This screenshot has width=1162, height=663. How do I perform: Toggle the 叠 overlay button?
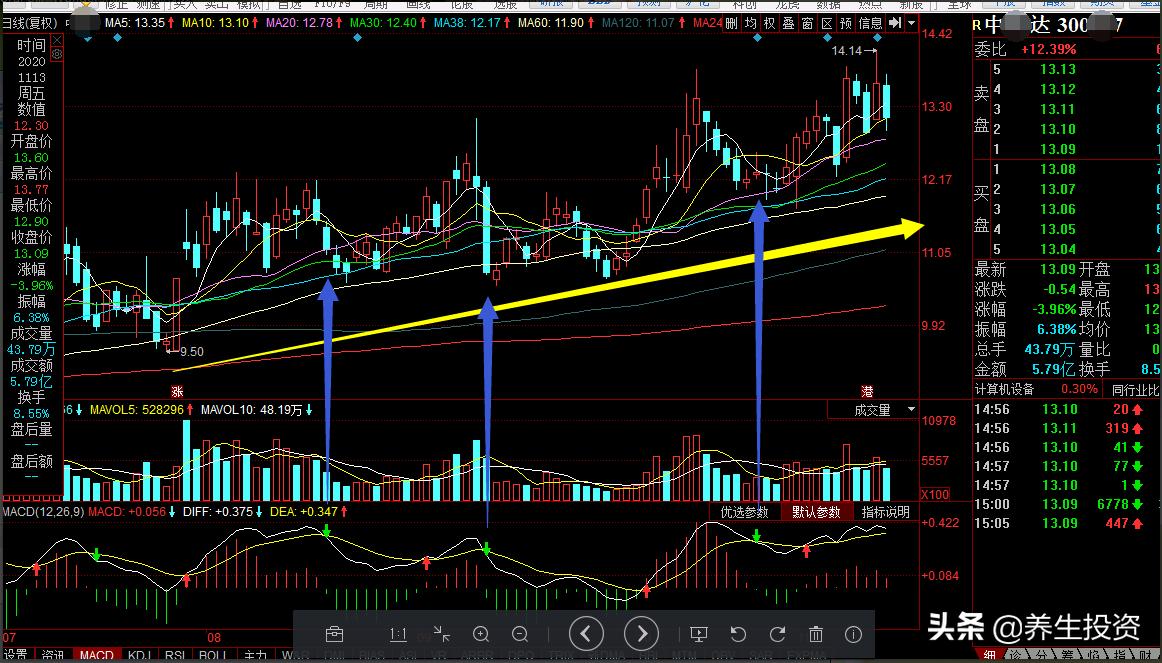pos(788,23)
